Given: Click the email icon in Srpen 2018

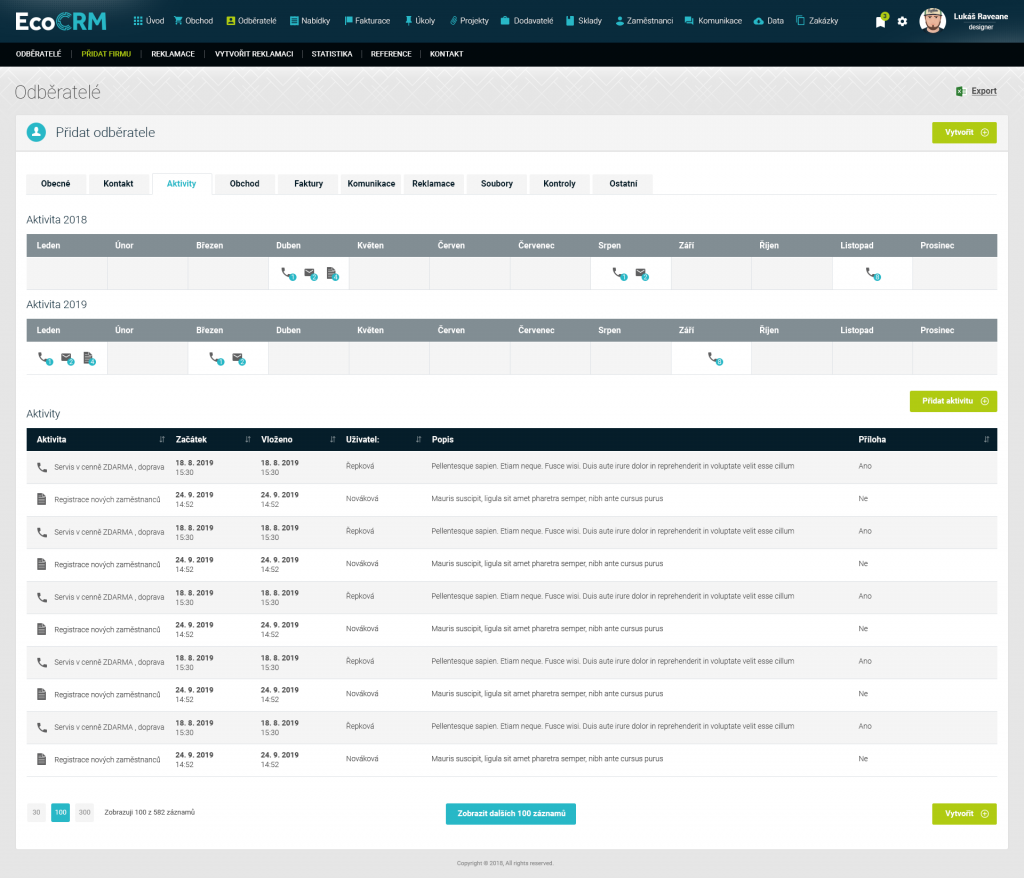Looking at the screenshot, I should 640,273.
